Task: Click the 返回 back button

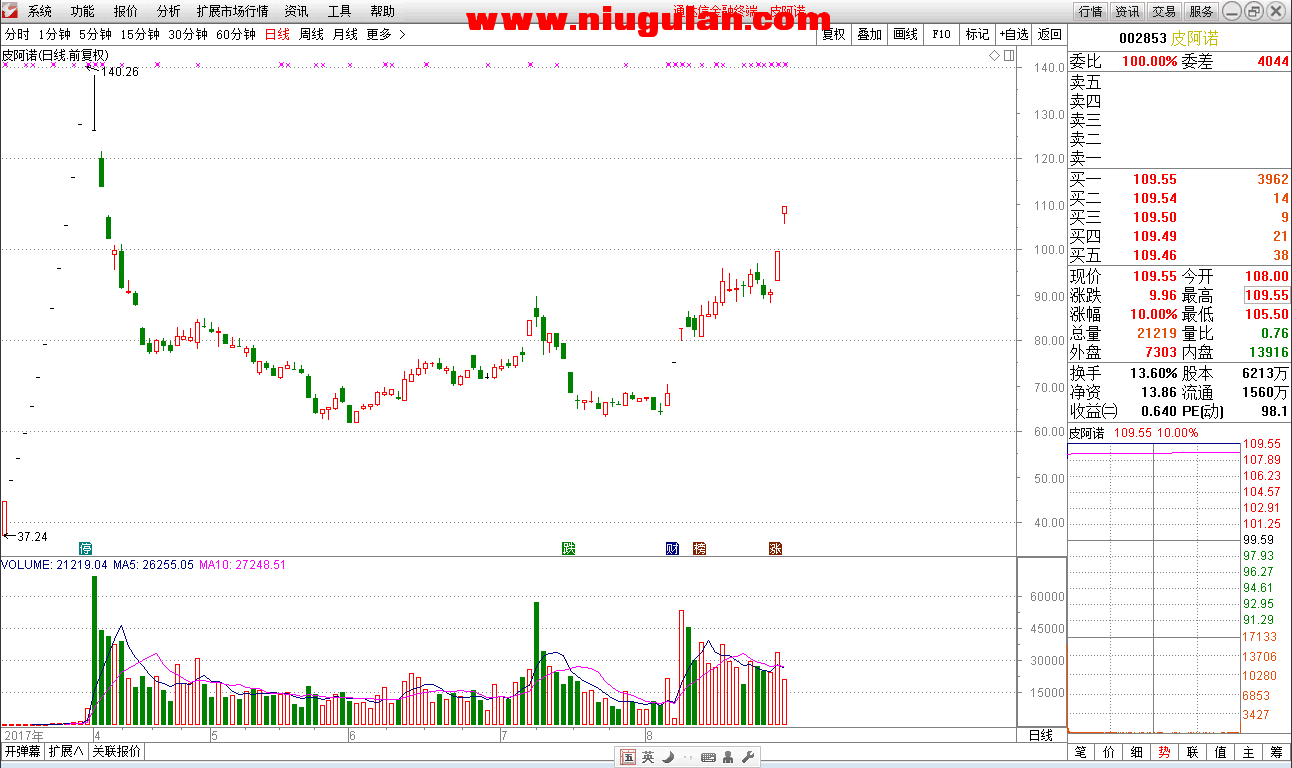Action: click(1049, 34)
